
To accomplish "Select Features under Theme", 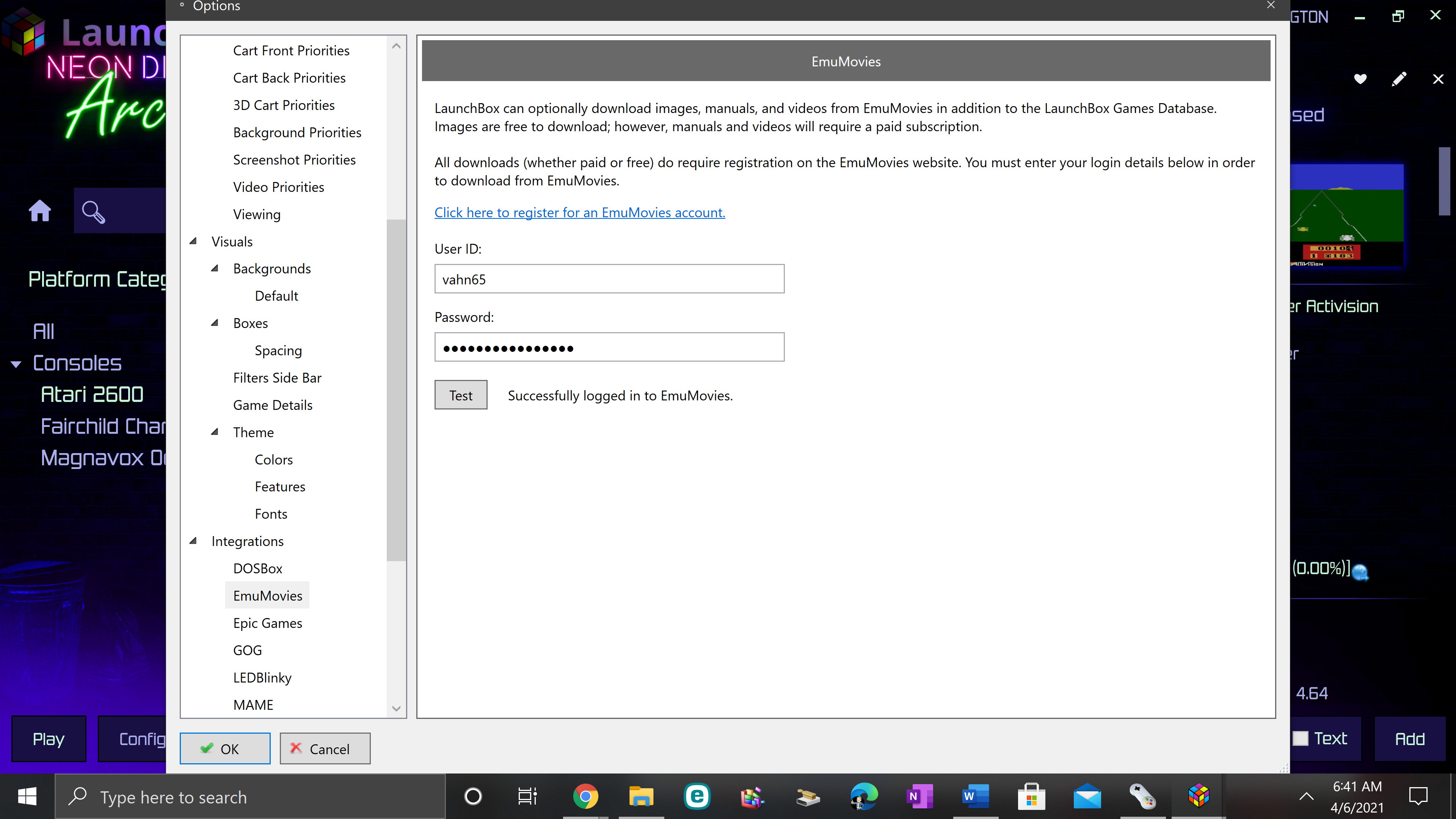I will coord(280,486).
